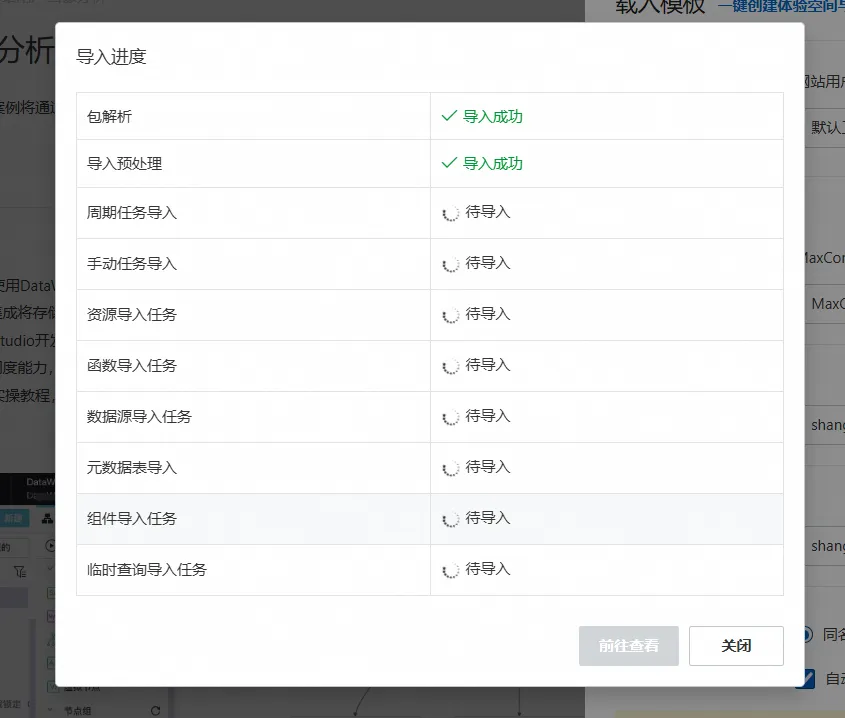
Task: Close the import progress dialog via 关闭
Action: [x=736, y=646]
